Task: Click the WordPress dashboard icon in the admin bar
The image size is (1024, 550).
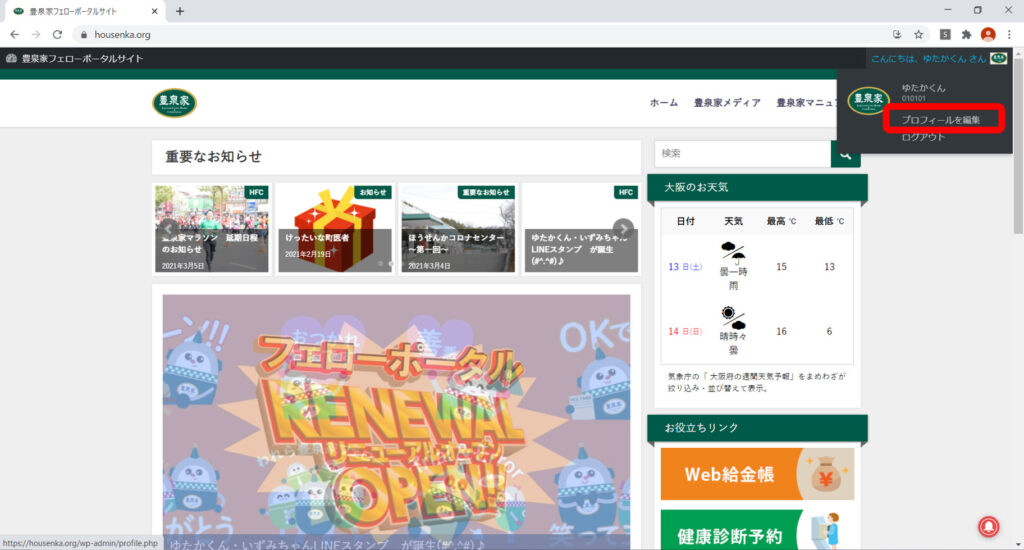Action: tap(12, 59)
